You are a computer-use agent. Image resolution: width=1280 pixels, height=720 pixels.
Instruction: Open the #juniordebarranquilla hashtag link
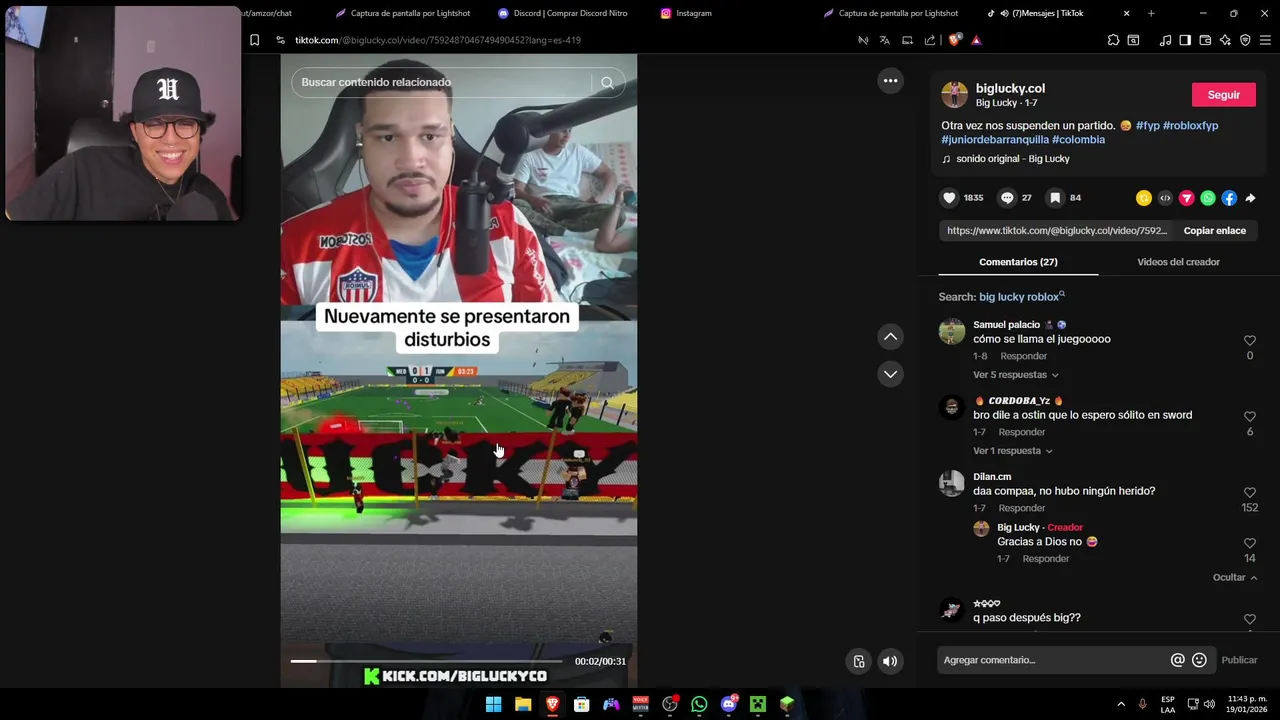point(995,140)
